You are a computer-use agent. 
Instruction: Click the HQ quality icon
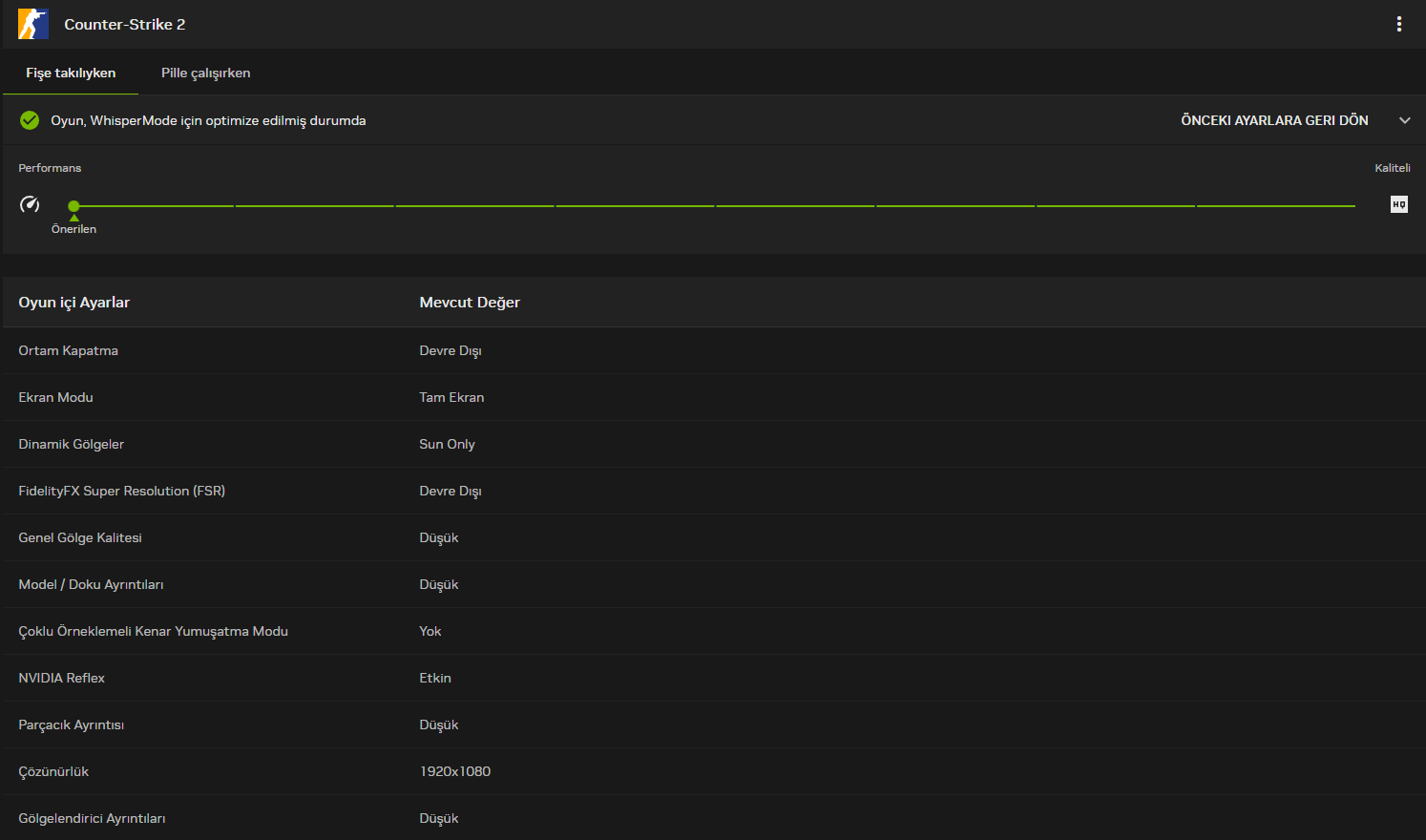(1399, 204)
